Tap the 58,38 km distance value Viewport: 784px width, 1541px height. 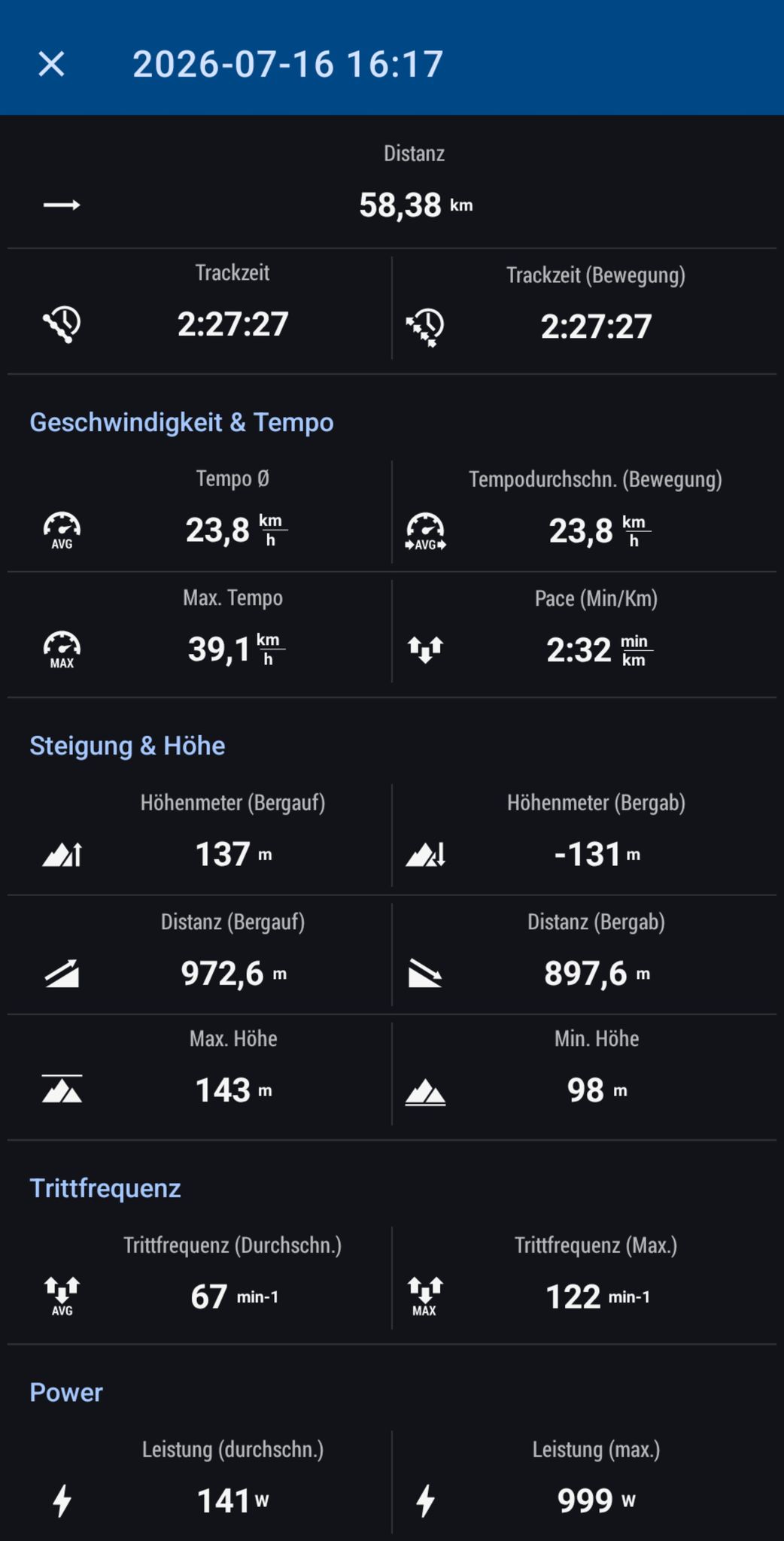pos(415,205)
